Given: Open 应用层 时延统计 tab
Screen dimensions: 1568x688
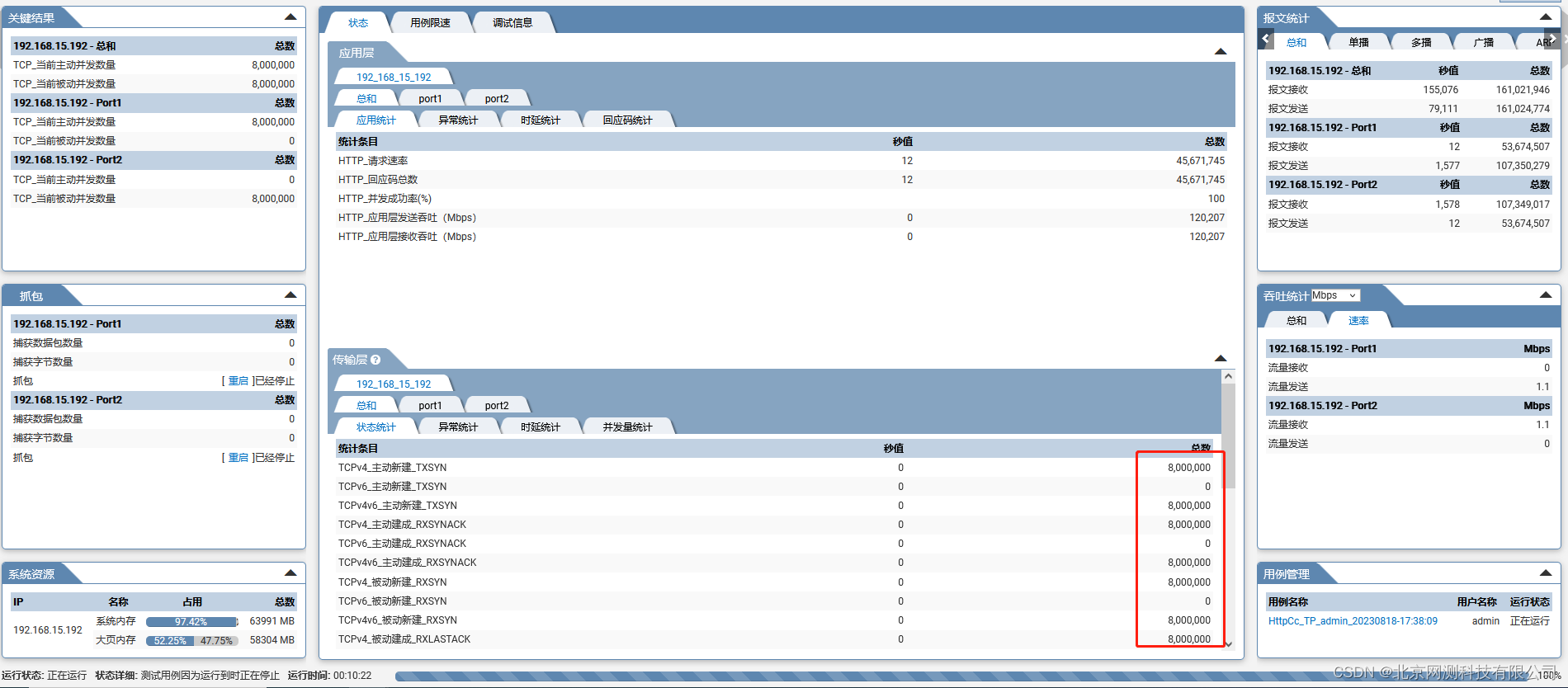Looking at the screenshot, I should 541,120.
